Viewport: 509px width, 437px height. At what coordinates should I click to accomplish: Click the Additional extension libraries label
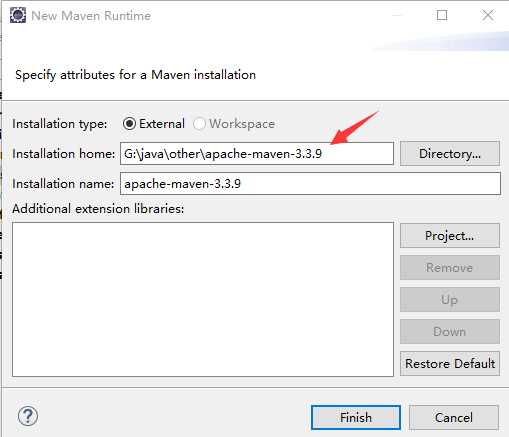point(98,209)
